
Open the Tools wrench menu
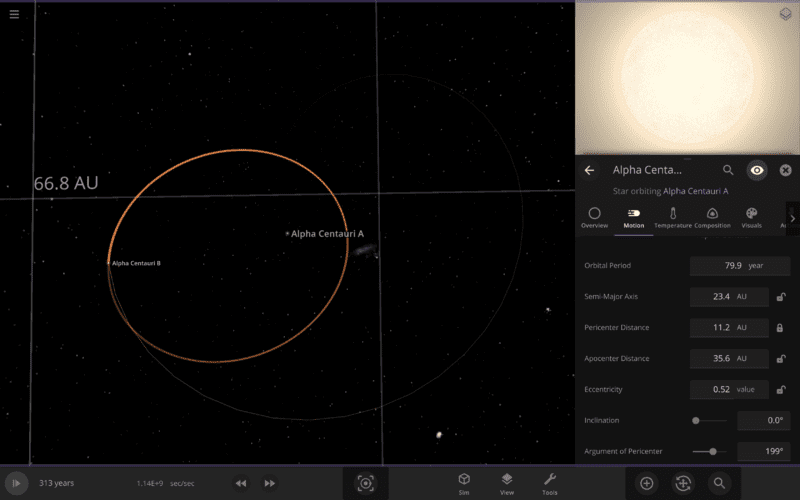tap(550, 483)
